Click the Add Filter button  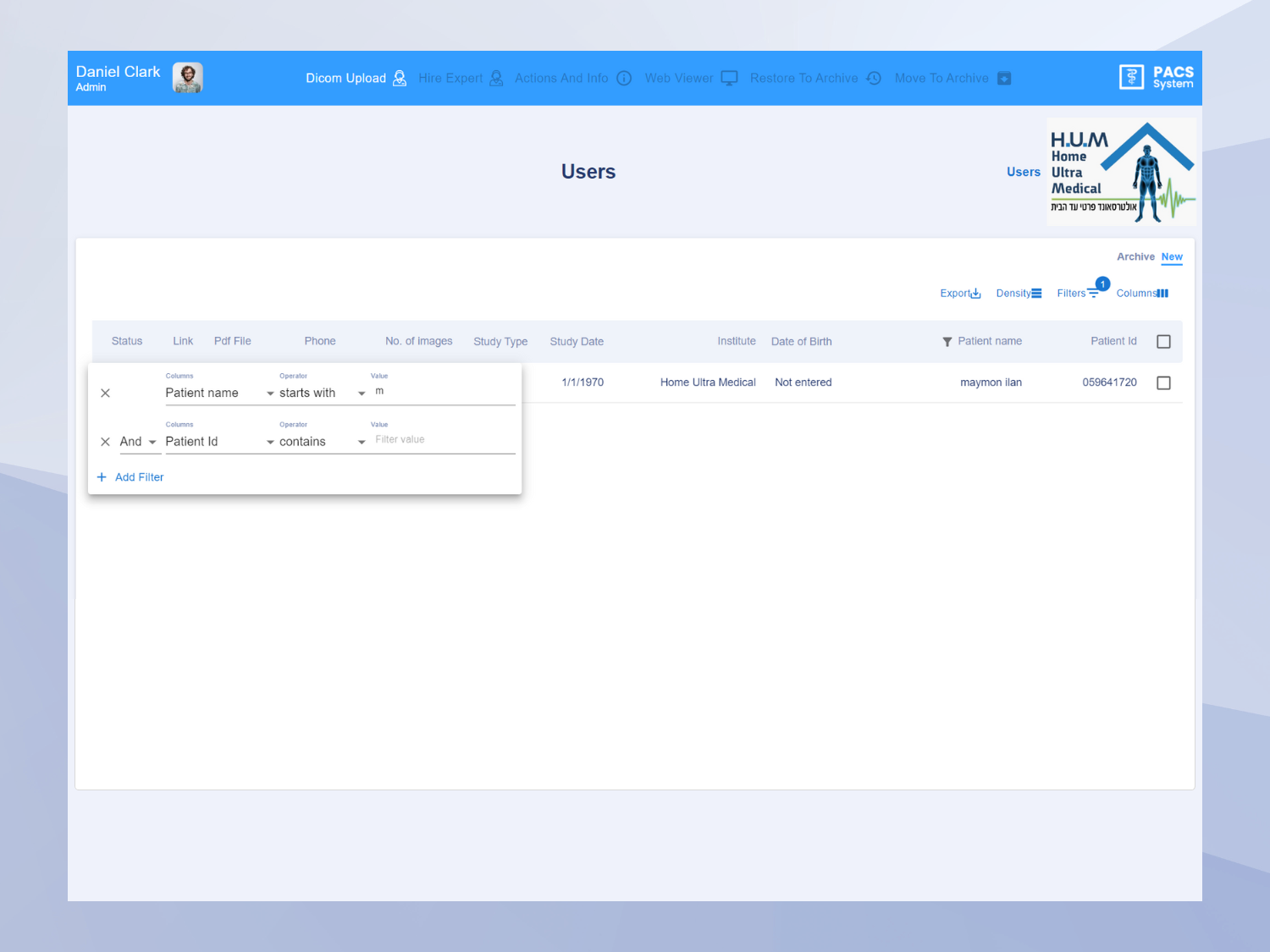click(130, 477)
